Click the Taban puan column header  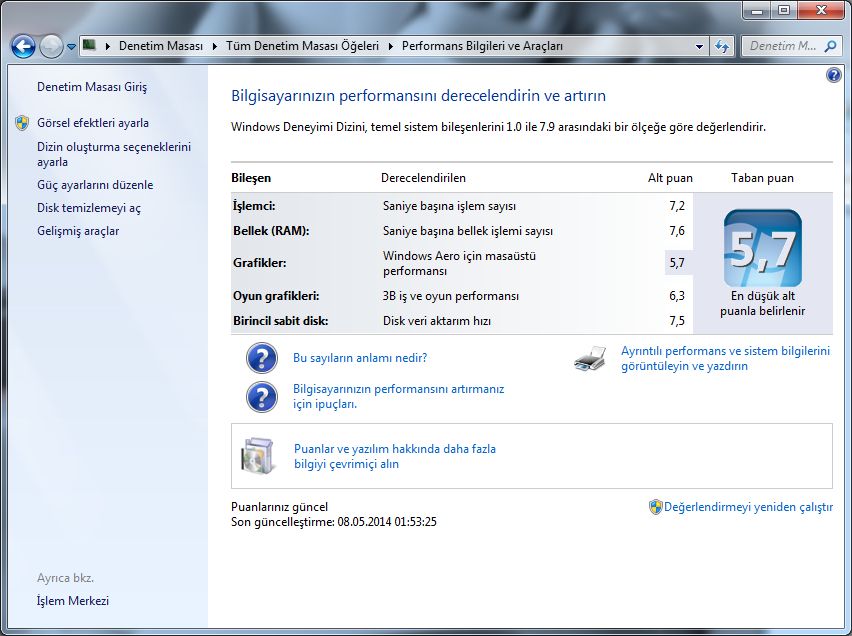(762, 178)
